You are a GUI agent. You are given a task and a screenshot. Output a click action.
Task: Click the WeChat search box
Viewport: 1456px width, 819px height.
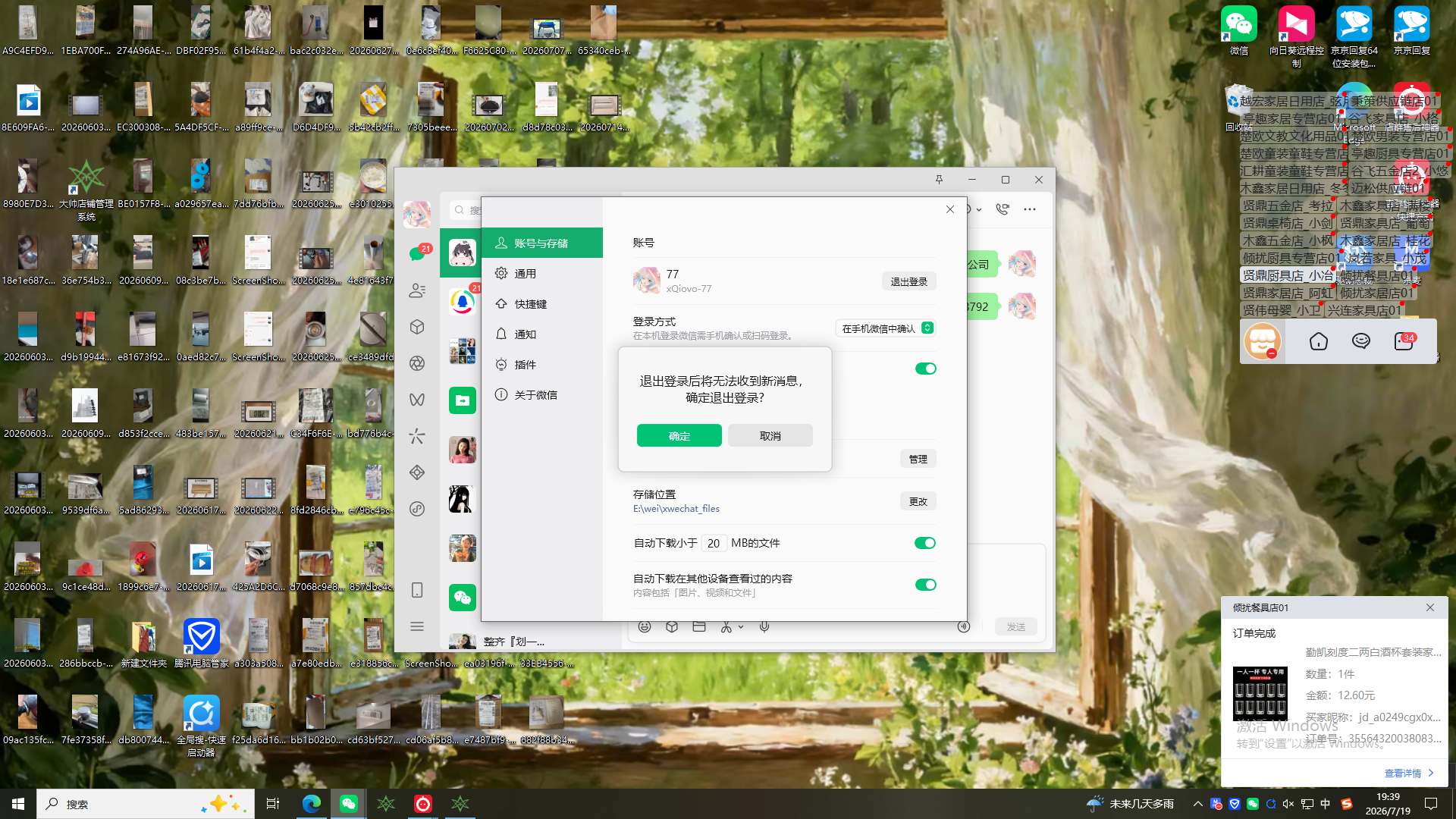click(x=464, y=210)
